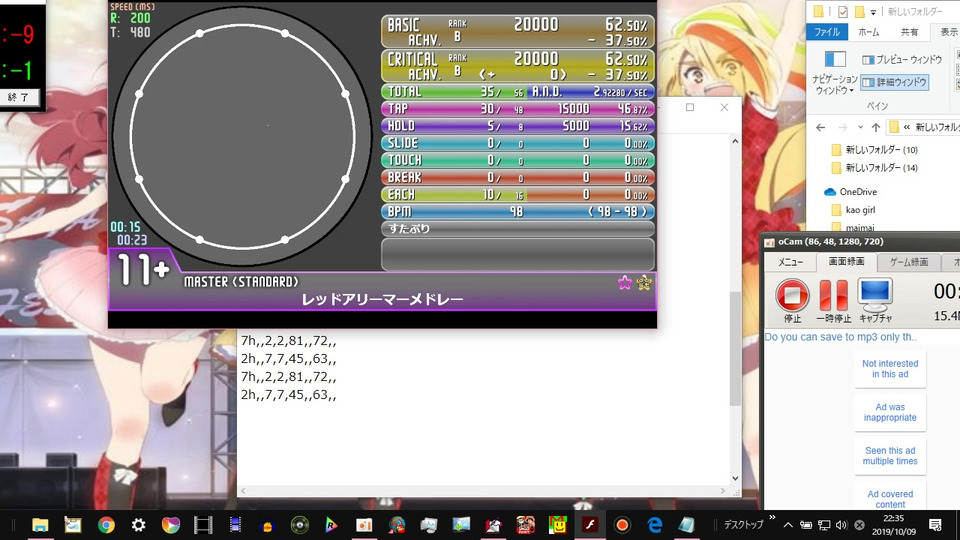The width and height of the screenshot is (960, 540).
Task: Toggle the プレビュー ウィンドウ pane
Action: click(902, 59)
